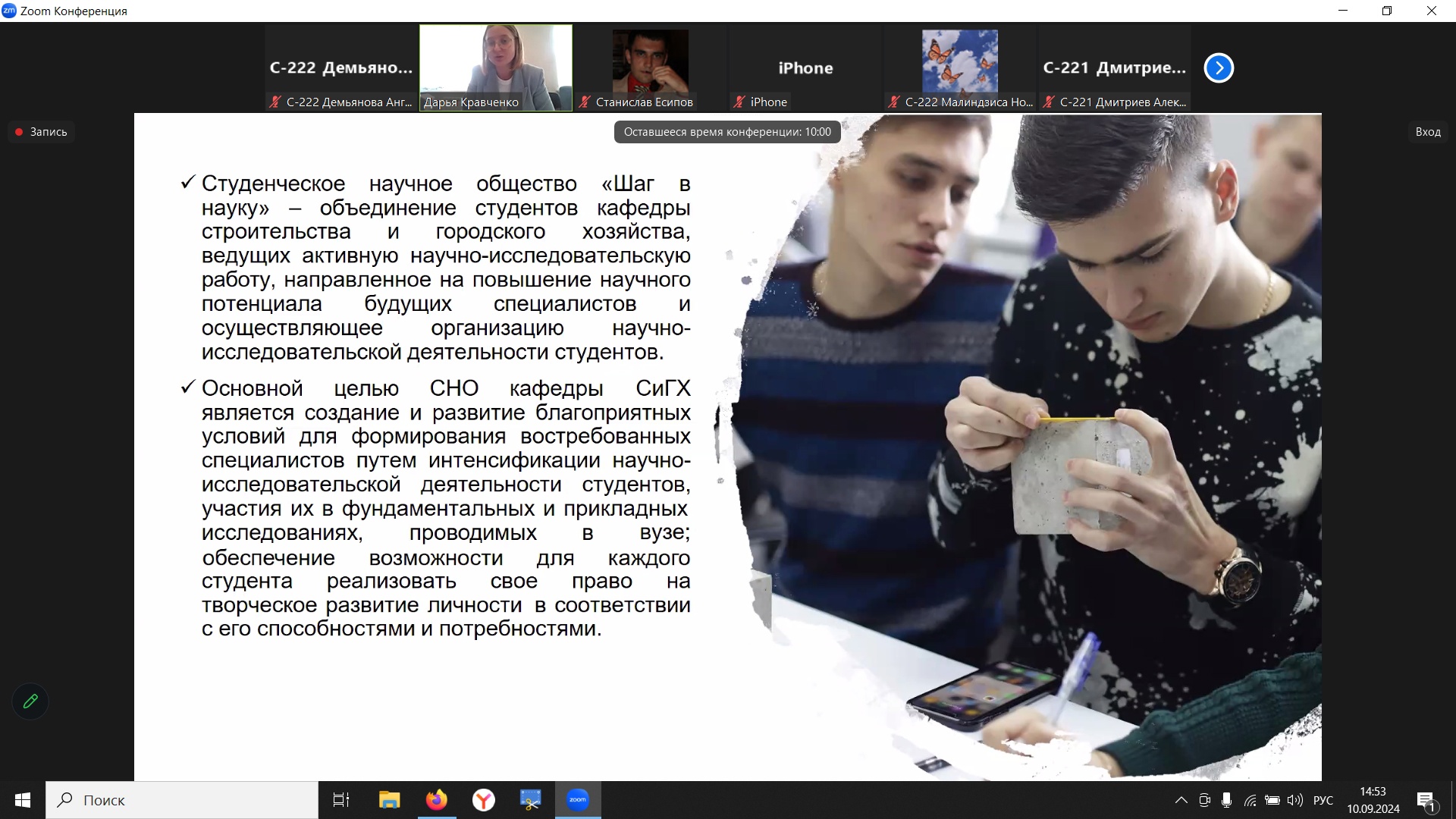Viewport: 1456px width, 819px height.
Task: Select Станислав Есипов participant thumbnail
Action: pyautogui.click(x=650, y=67)
